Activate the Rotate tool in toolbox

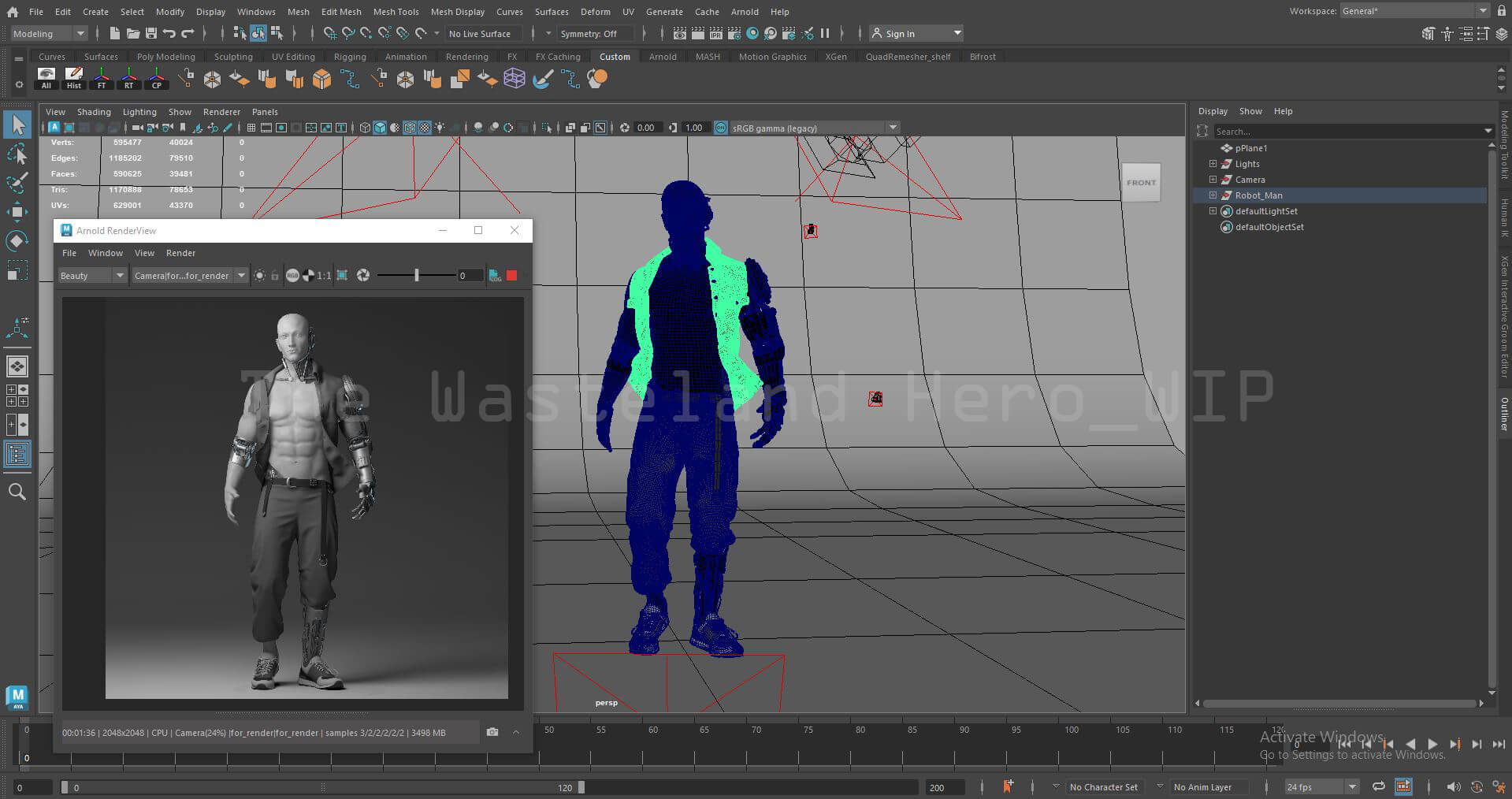[x=17, y=240]
